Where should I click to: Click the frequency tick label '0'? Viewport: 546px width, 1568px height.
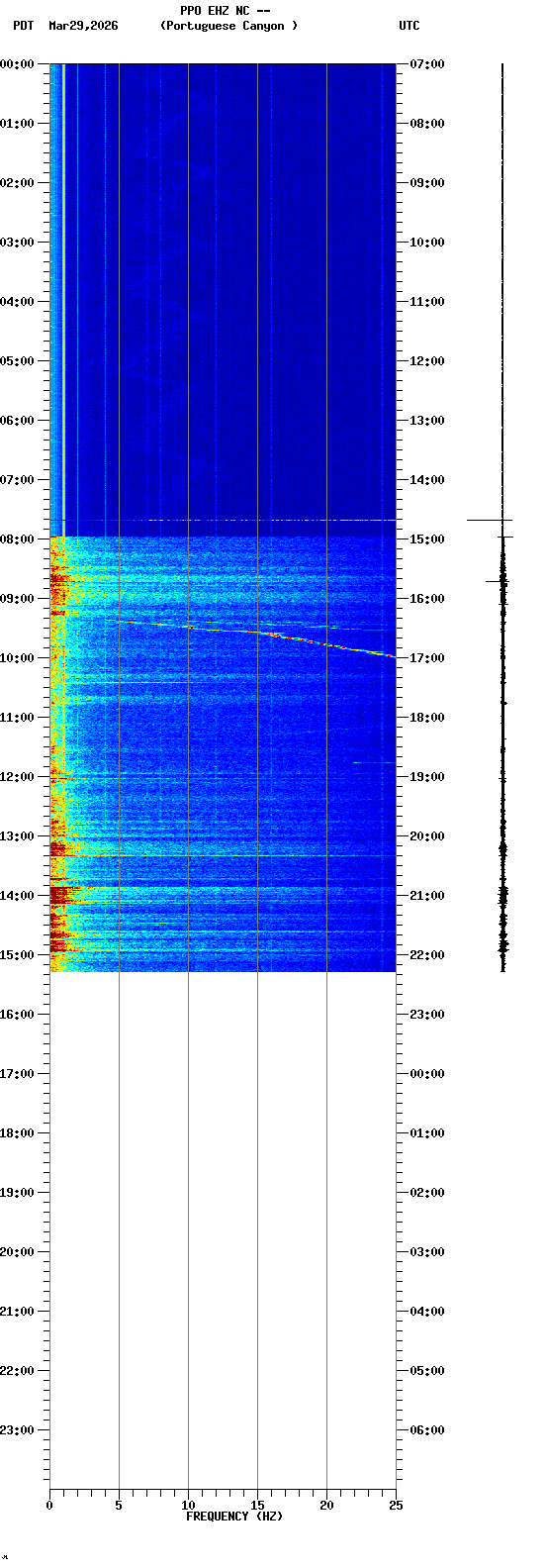[49, 1506]
